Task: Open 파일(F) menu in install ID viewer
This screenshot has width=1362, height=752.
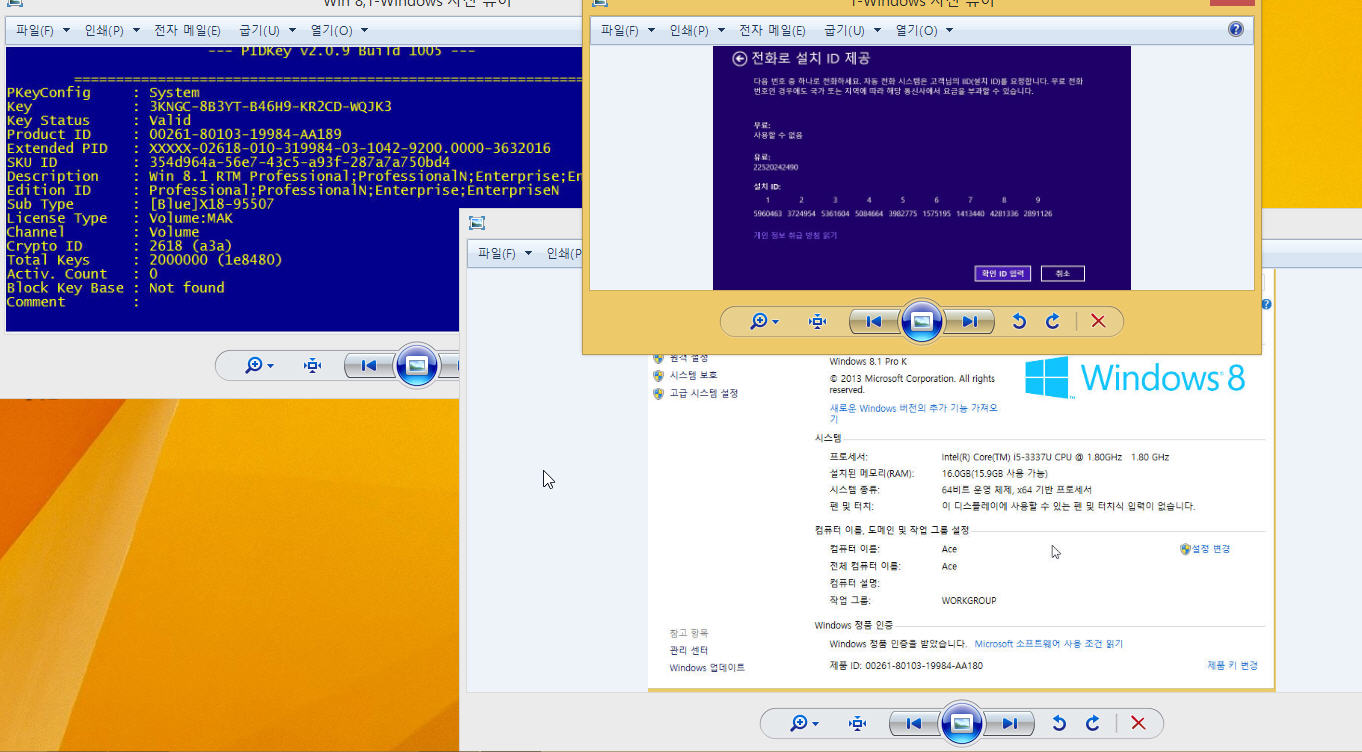Action: [628, 30]
